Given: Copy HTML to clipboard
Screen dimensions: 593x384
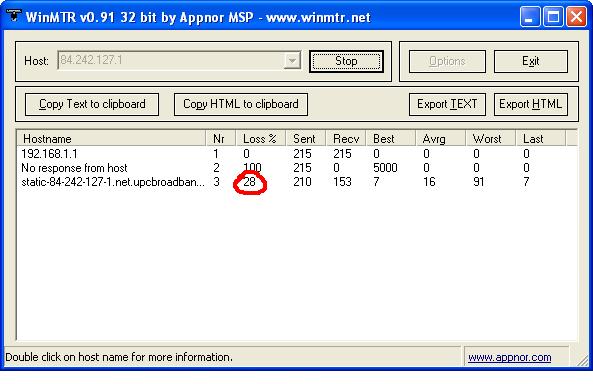Looking at the screenshot, I should [241, 104].
